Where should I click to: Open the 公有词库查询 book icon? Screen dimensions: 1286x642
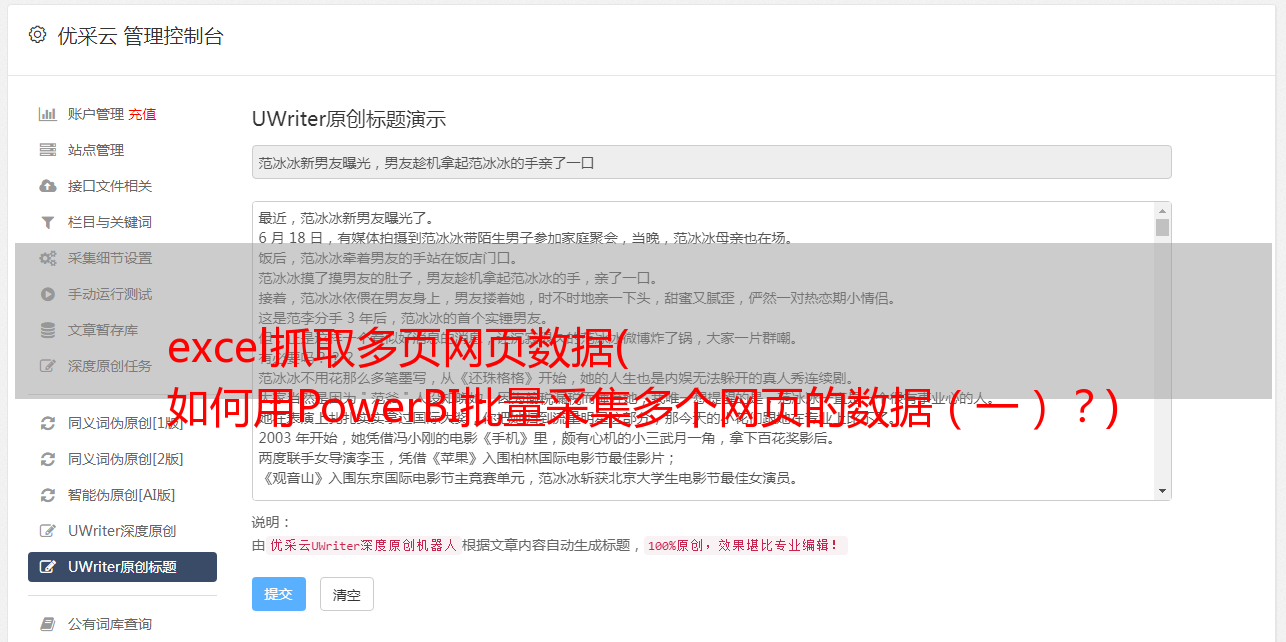click(x=47, y=624)
